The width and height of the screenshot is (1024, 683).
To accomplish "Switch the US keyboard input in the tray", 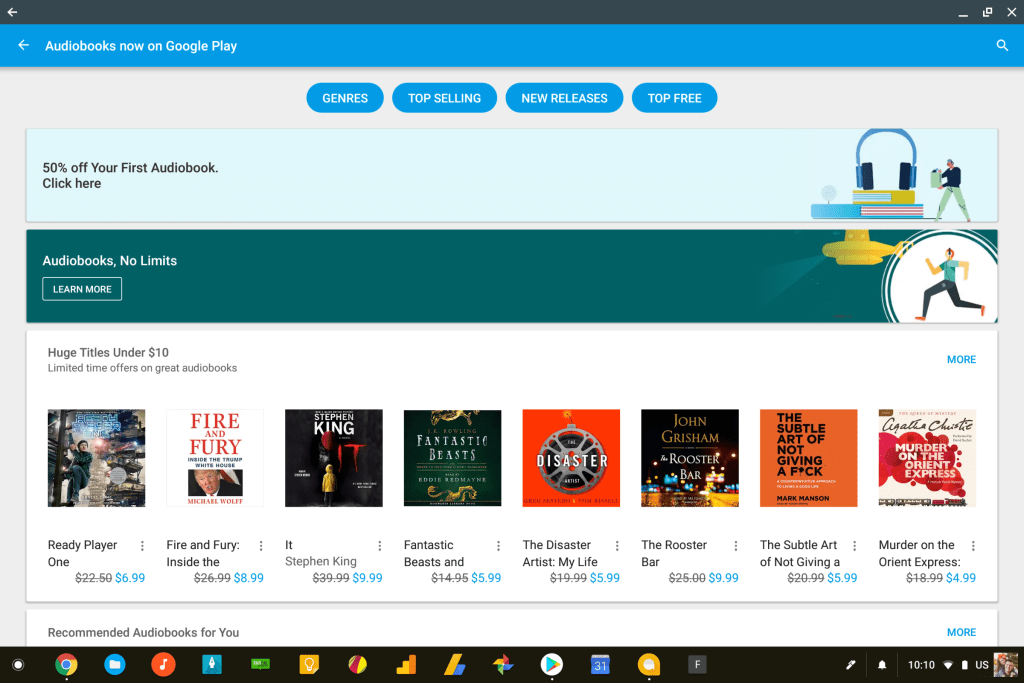I will [982, 665].
